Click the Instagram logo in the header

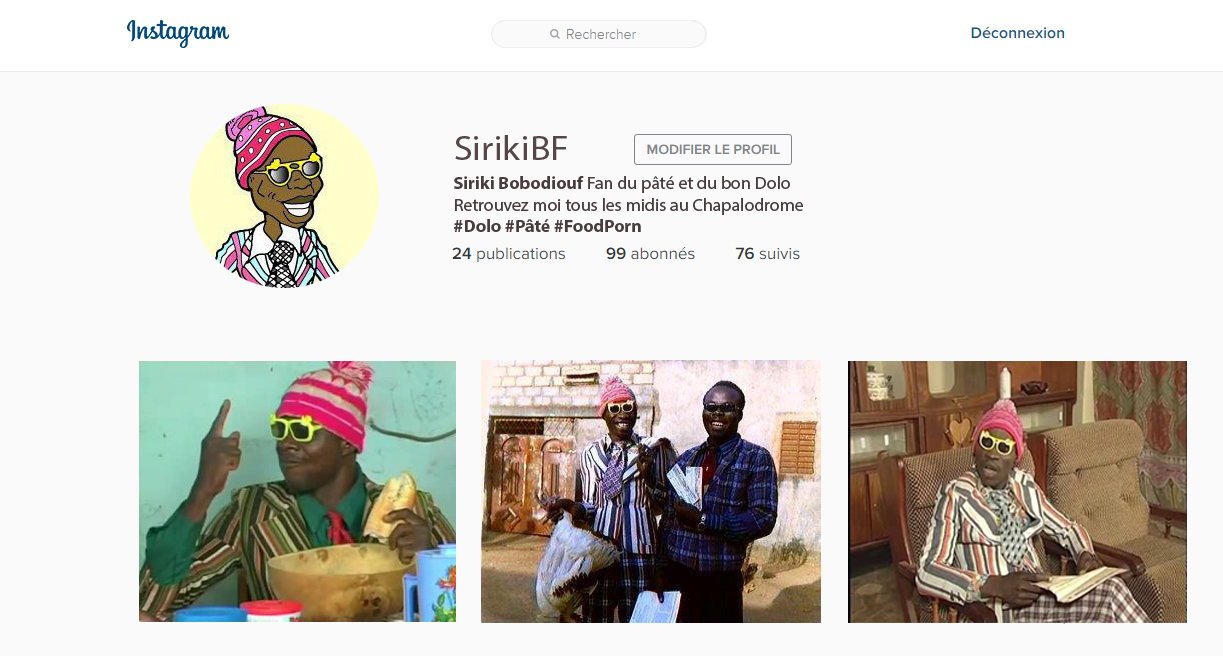[x=178, y=33]
